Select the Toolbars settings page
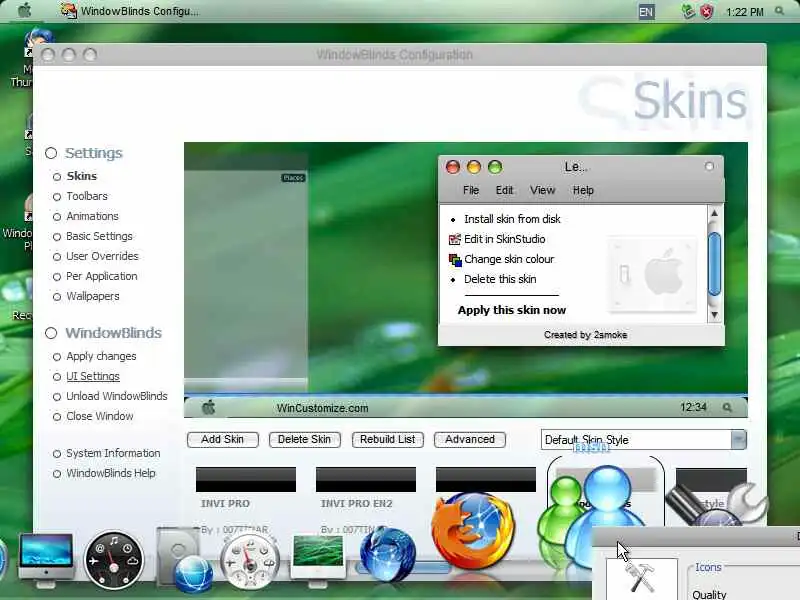The height and width of the screenshot is (600, 800). click(x=87, y=196)
